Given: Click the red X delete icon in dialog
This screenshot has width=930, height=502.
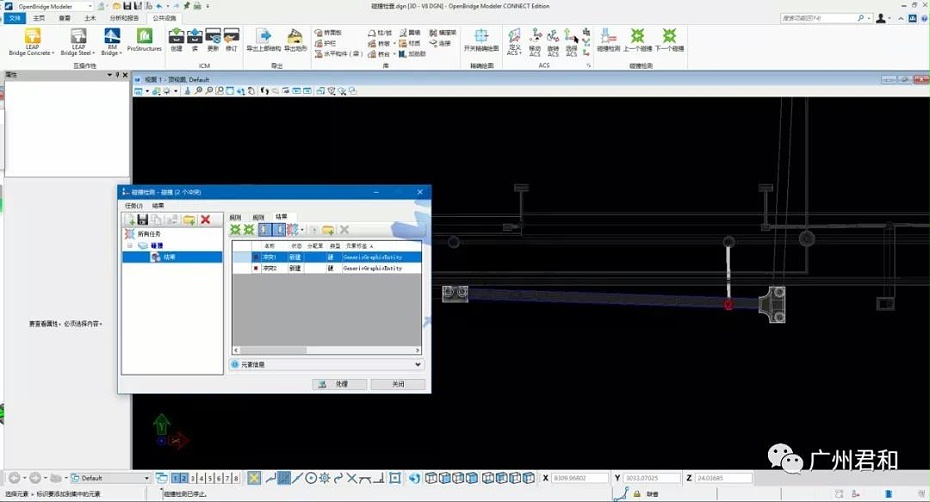Looking at the screenshot, I should coord(205,220).
